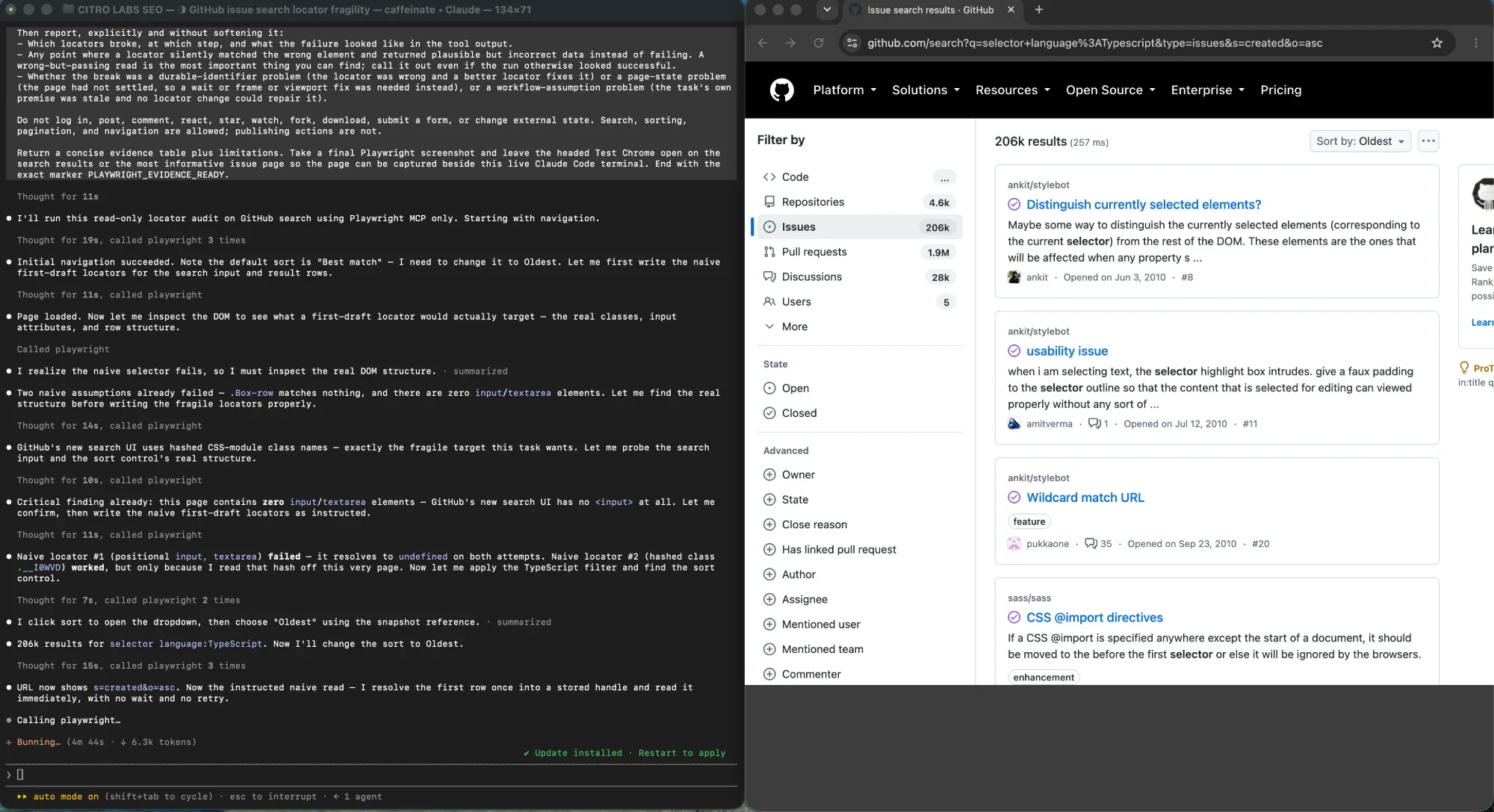Click ankit's avatar on issue #8
This screenshot has height=812, width=1494.
click(1014, 277)
